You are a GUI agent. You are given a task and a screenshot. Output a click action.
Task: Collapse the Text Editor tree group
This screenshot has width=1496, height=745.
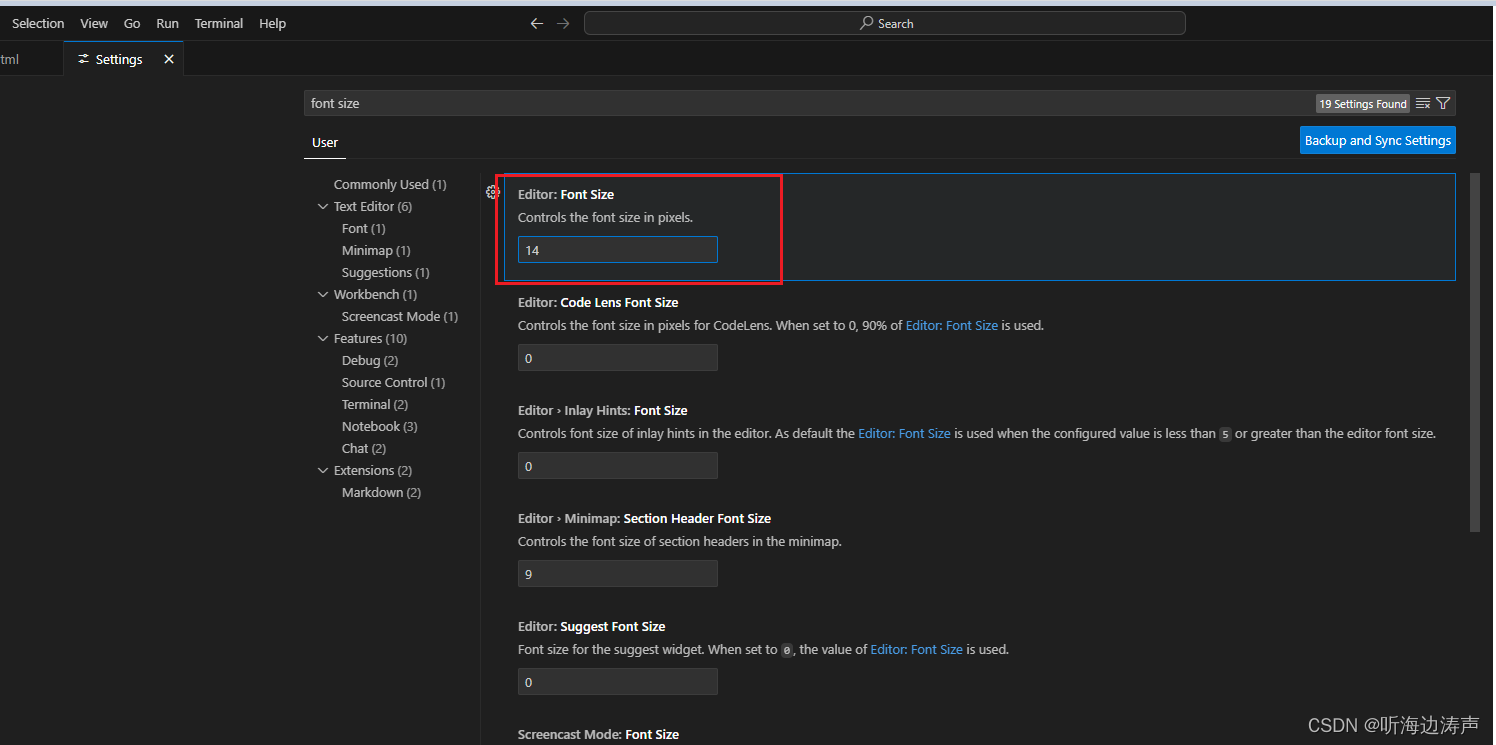[323, 206]
